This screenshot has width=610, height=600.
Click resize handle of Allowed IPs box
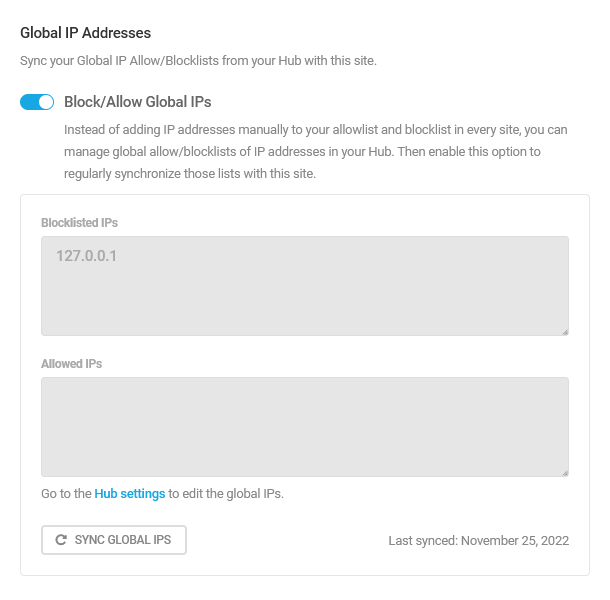(564, 472)
